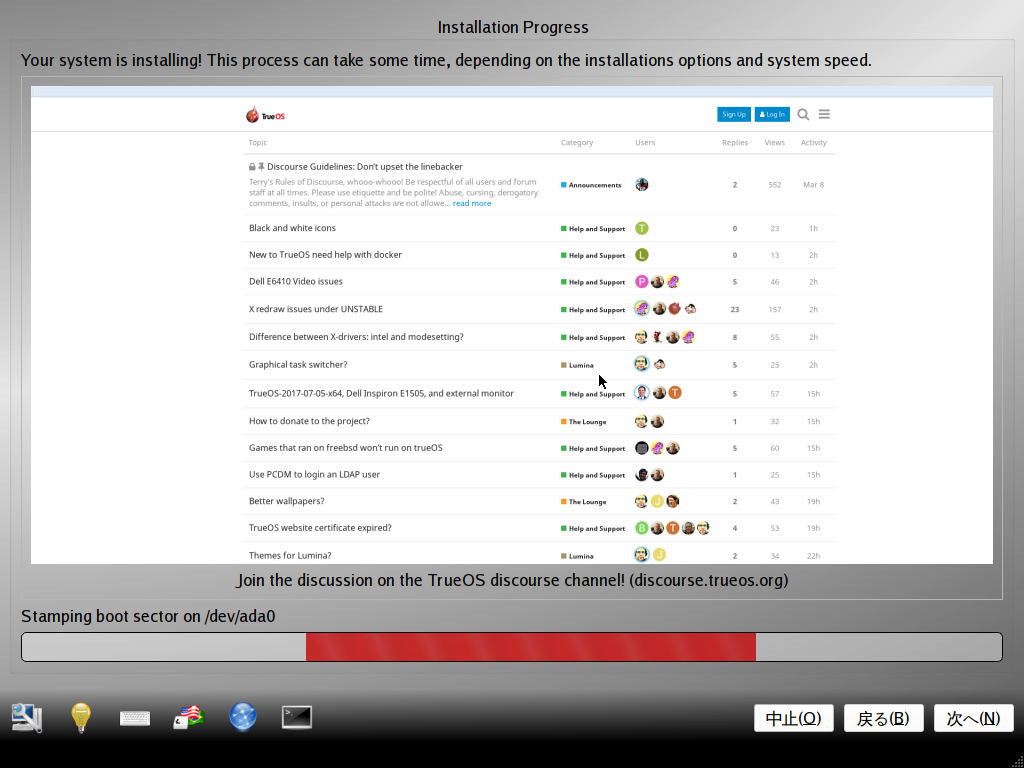Click Help and Support on Black and white icons row
This screenshot has height=768, width=1024.
click(x=593, y=229)
